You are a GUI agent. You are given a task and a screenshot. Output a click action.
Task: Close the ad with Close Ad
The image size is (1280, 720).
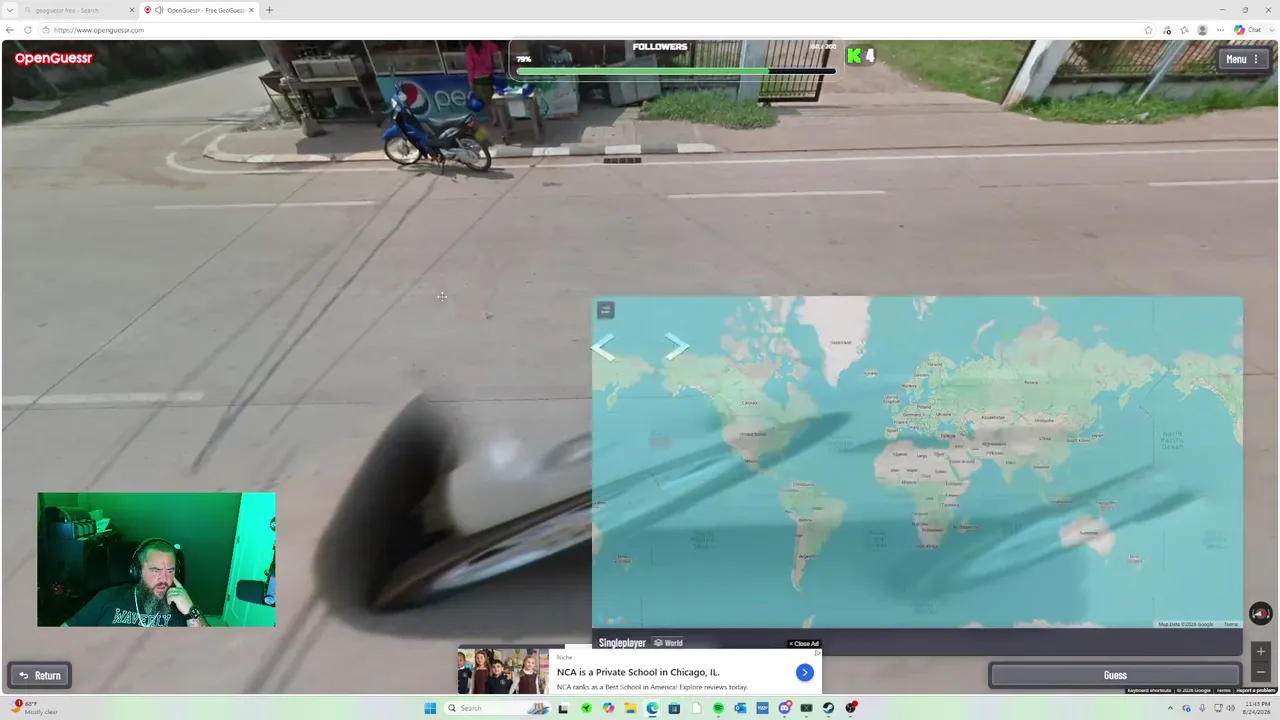click(804, 644)
